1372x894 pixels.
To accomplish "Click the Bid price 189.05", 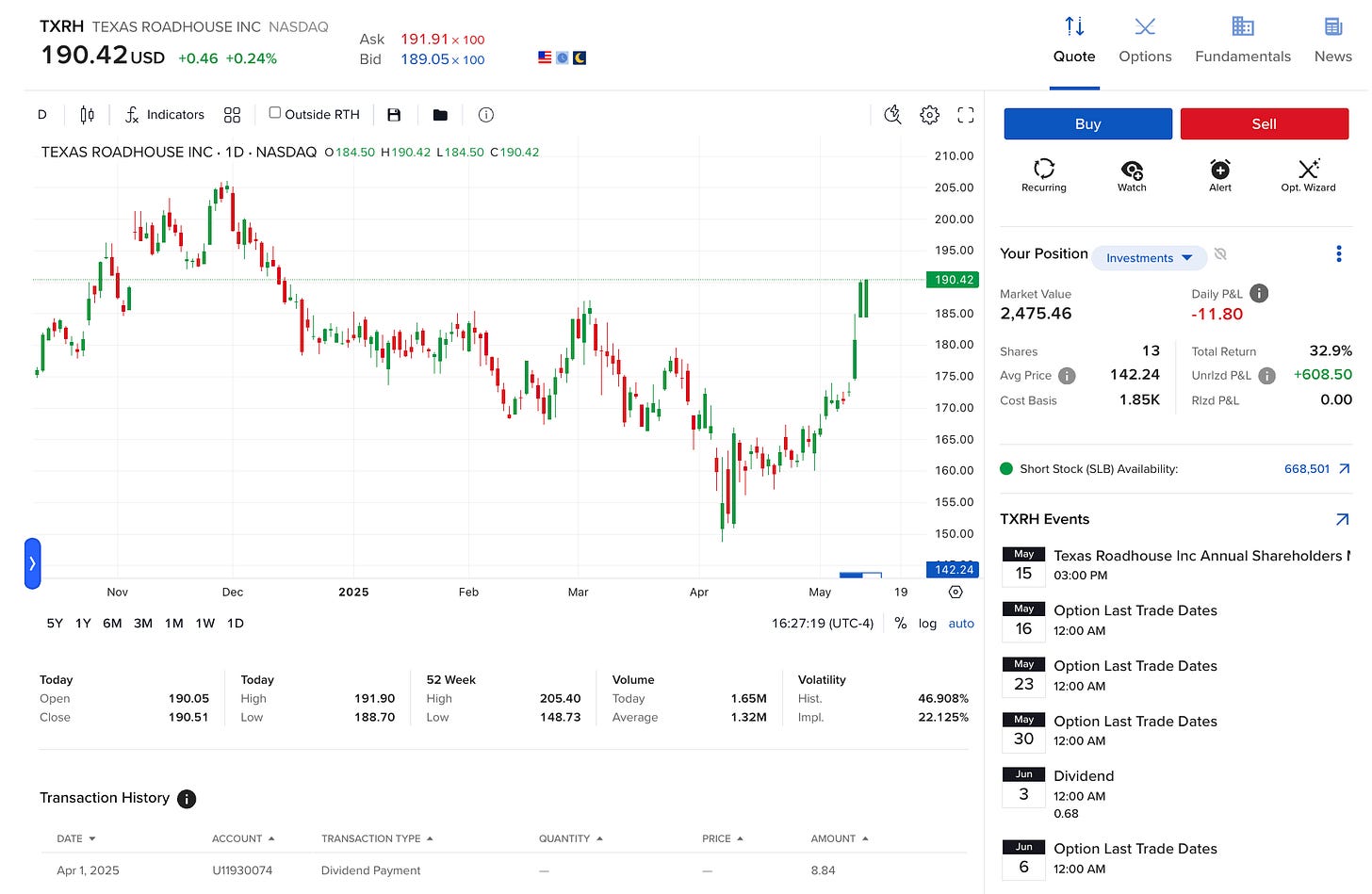I will [425, 58].
